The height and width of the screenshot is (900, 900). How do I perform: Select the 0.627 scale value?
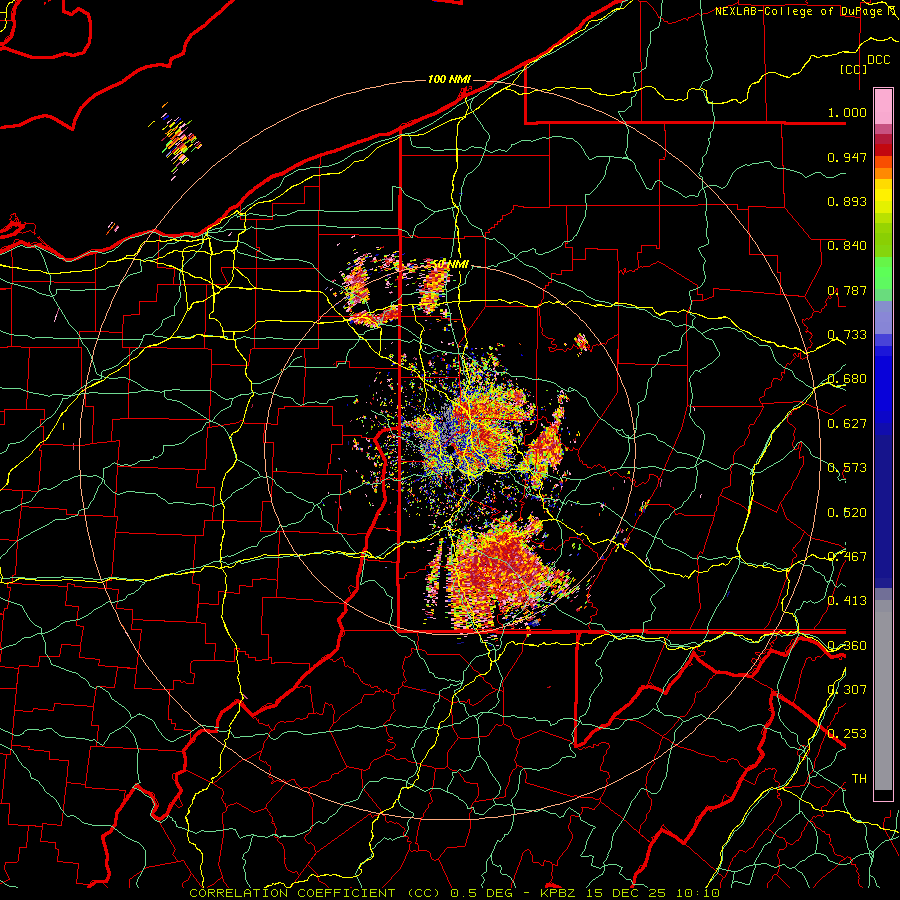pos(847,424)
